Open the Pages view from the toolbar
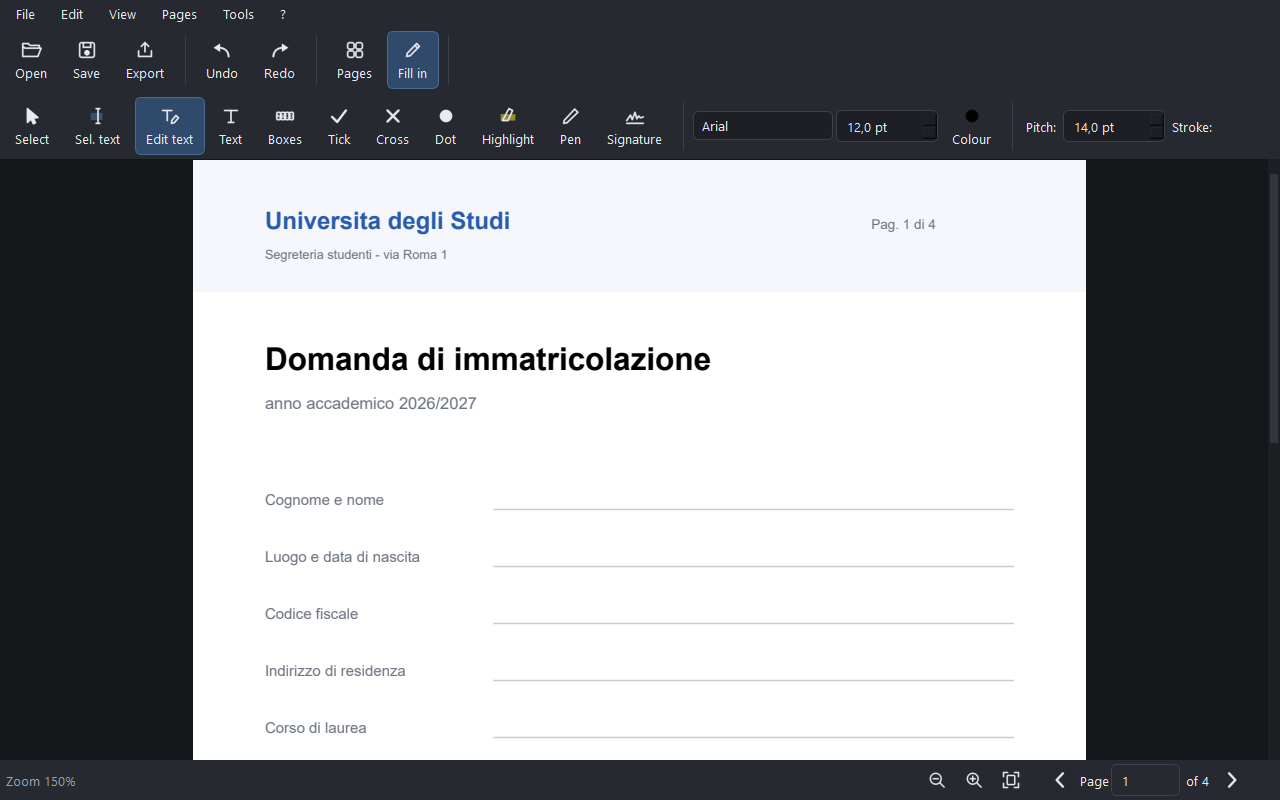The image size is (1280, 800). tap(354, 60)
